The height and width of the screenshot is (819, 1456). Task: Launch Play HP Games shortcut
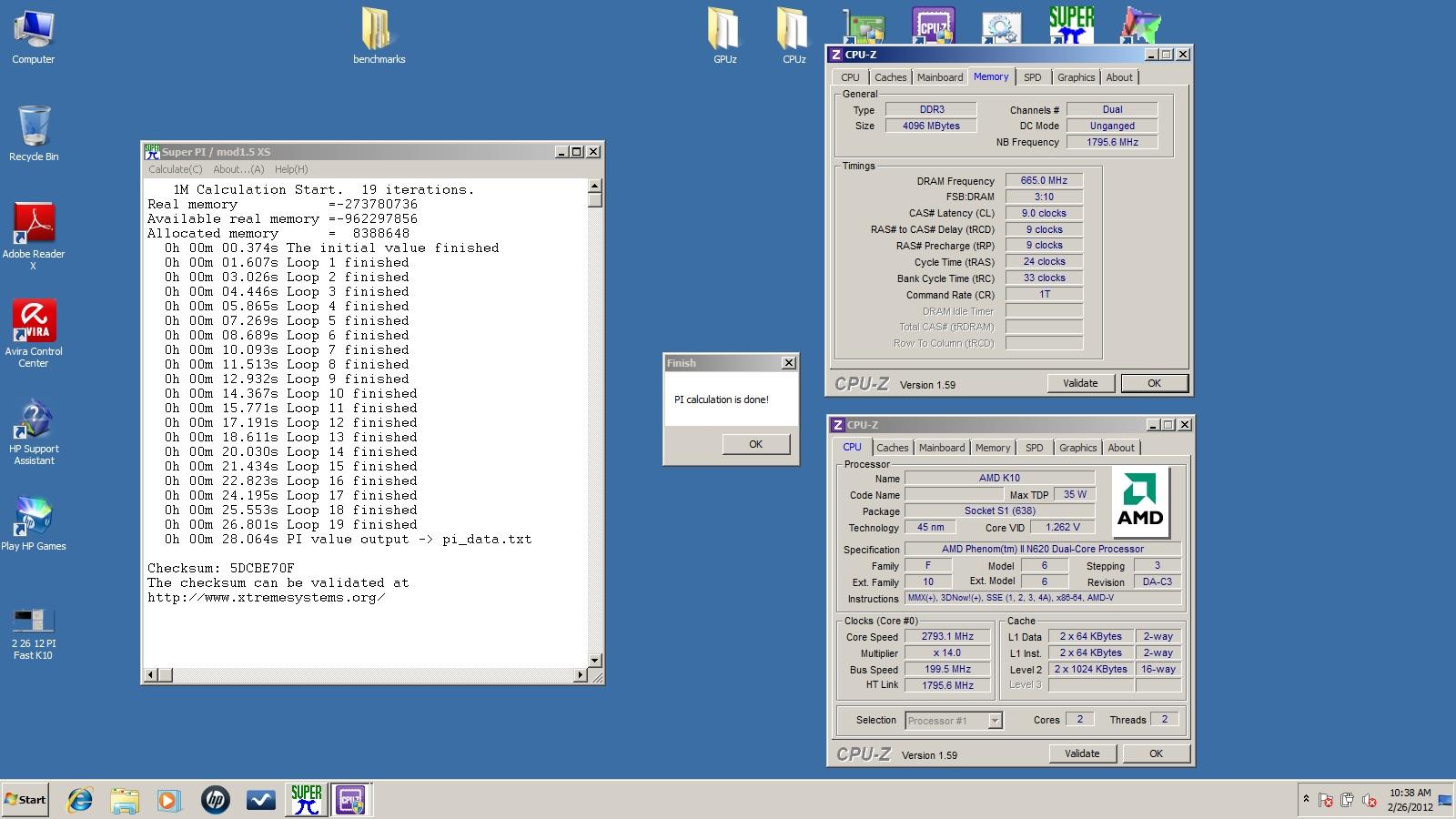(x=34, y=523)
